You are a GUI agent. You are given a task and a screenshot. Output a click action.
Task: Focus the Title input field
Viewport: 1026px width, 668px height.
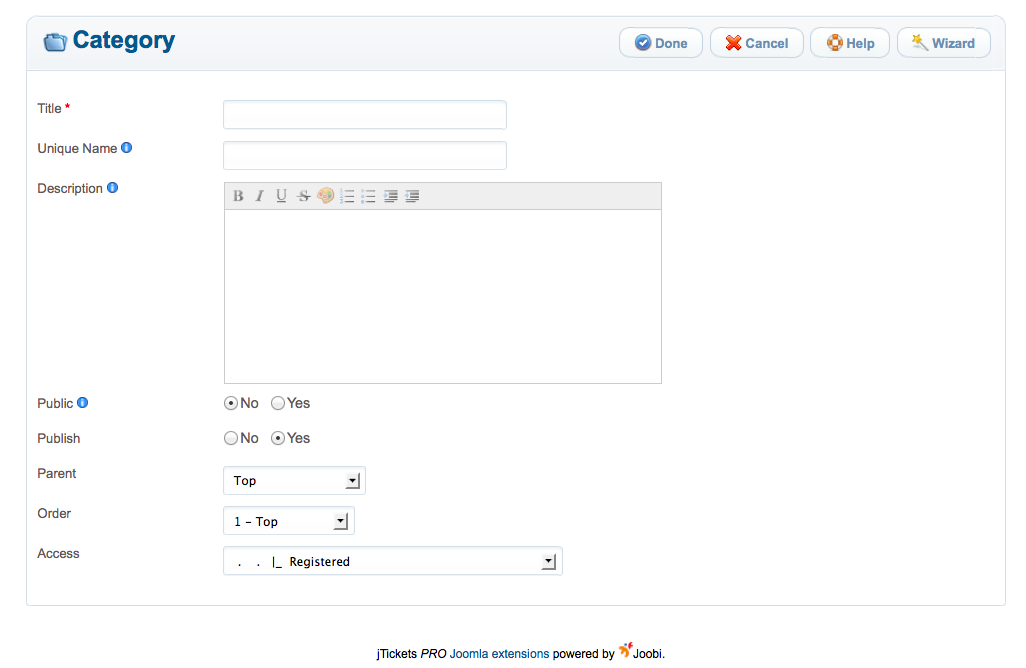pyautogui.click(x=365, y=115)
